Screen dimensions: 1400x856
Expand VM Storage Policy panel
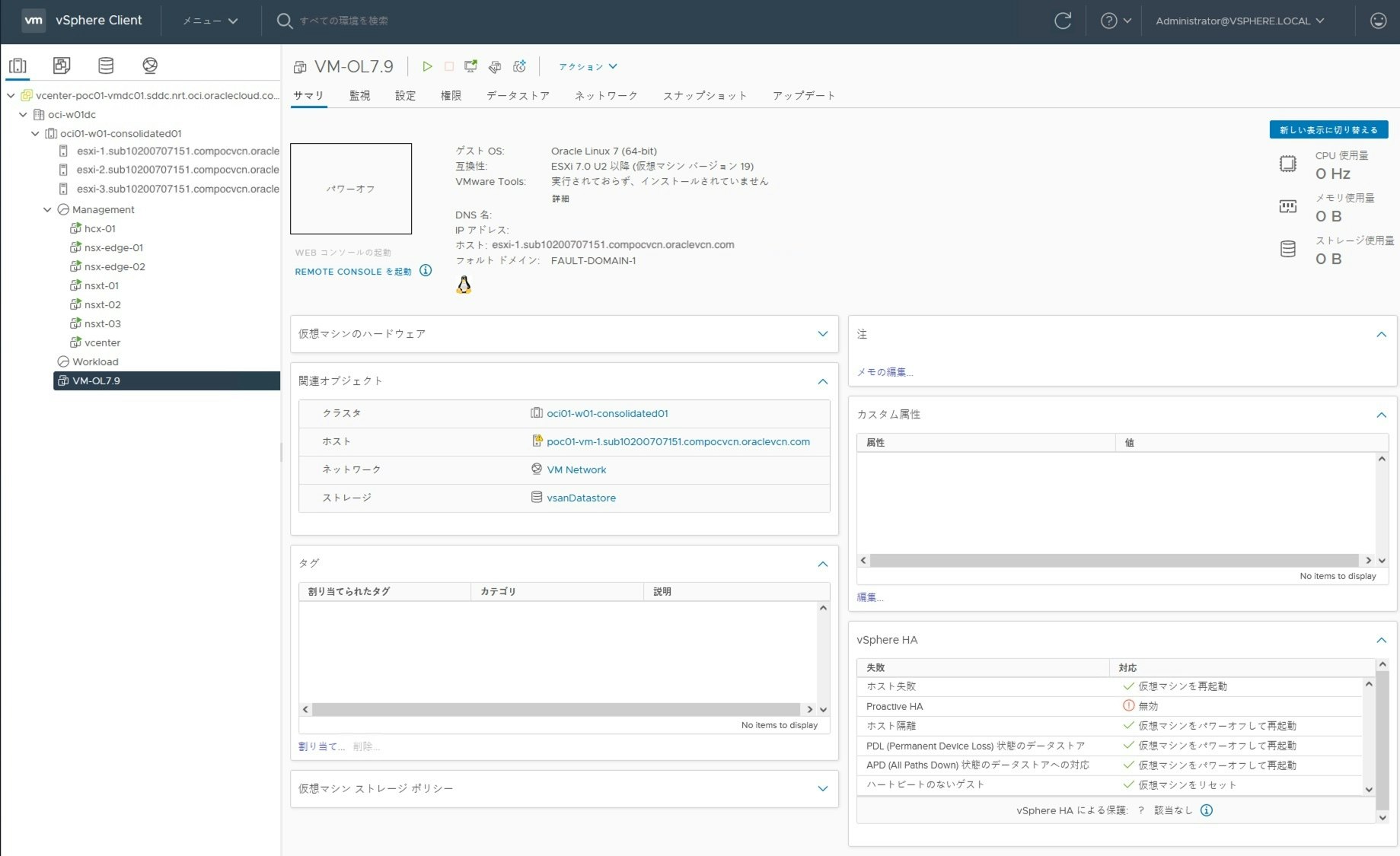coord(823,788)
